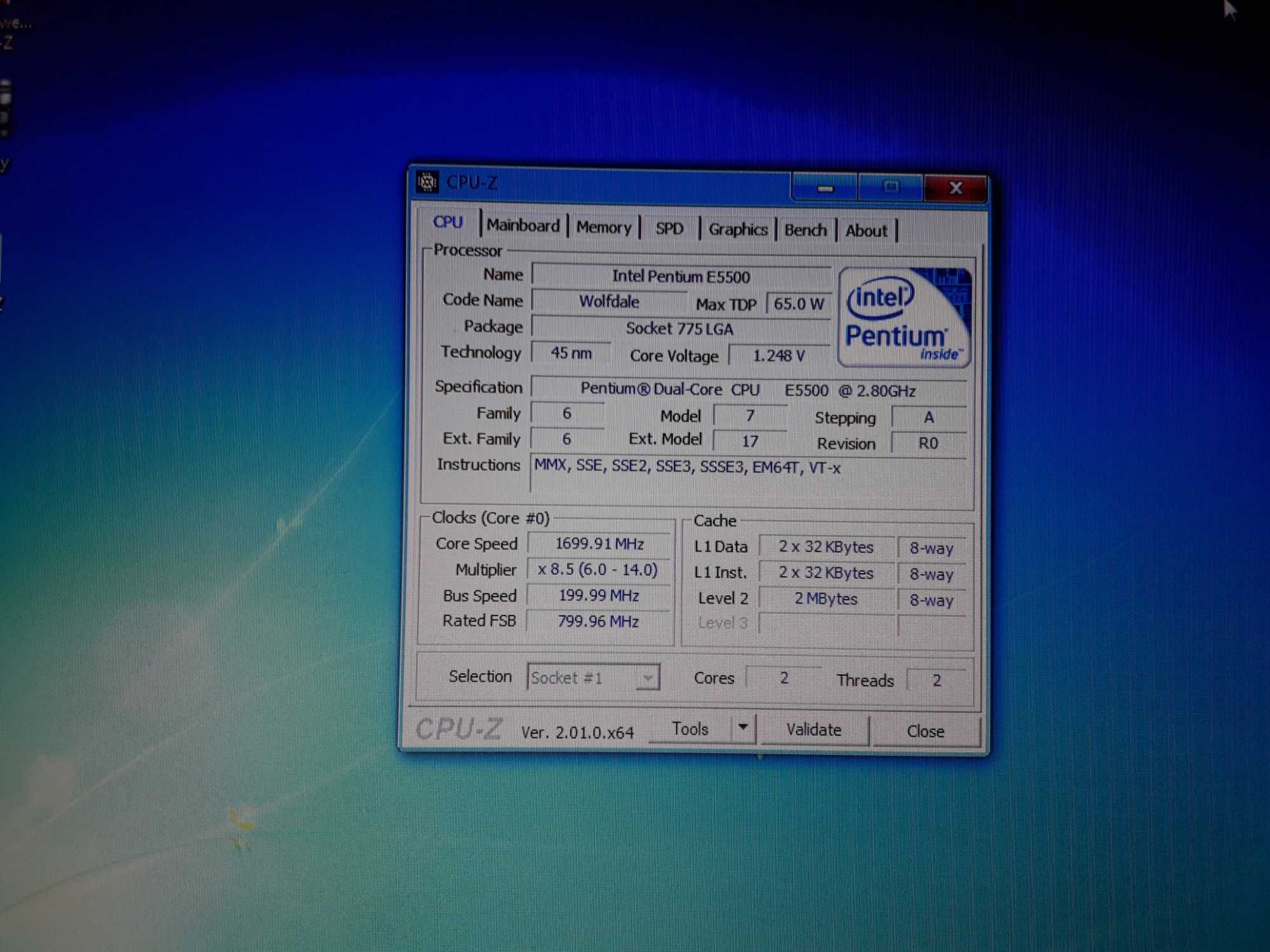The height and width of the screenshot is (952, 1270).
Task: Click the L1 Data associativity 8-way
Action: [932, 548]
